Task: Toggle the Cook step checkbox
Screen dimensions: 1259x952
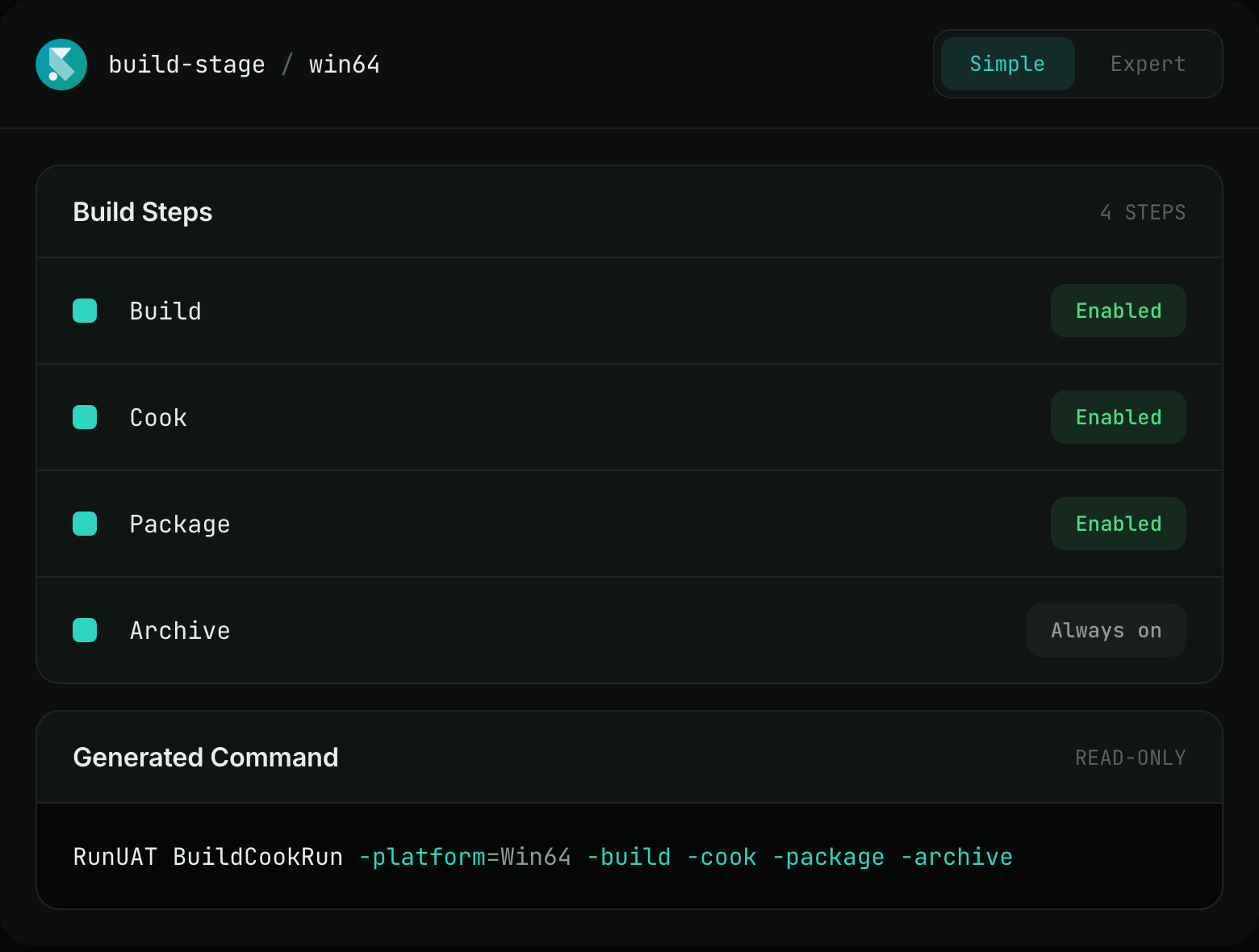Action: pyautogui.click(x=85, y=417)
